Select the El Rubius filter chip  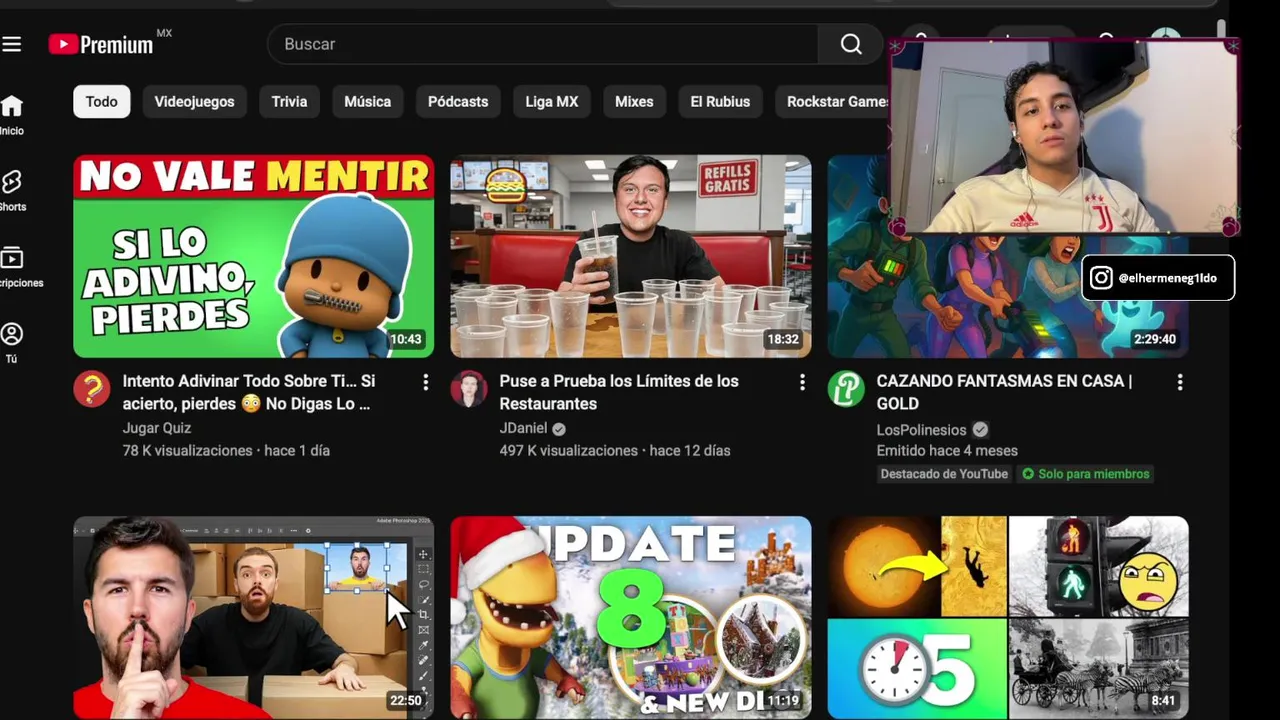click(x=720, y=102)
